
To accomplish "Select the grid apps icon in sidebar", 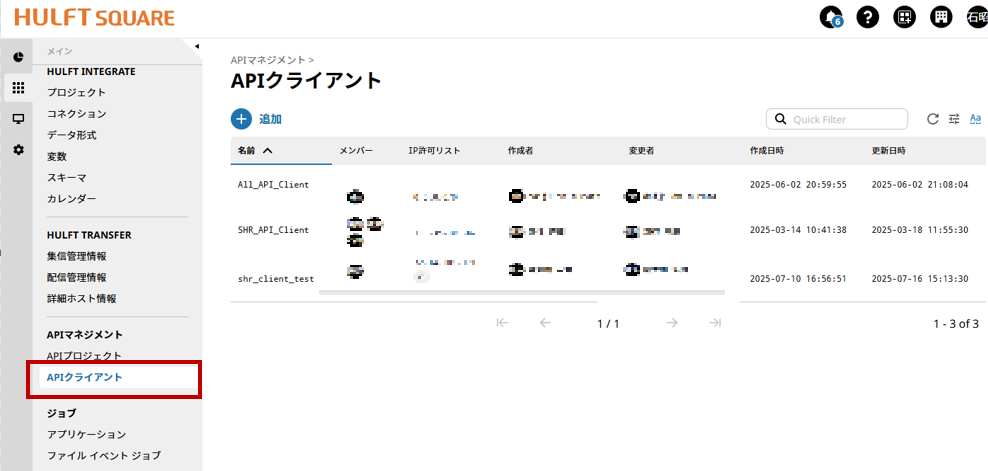I will tap(18, 88).
